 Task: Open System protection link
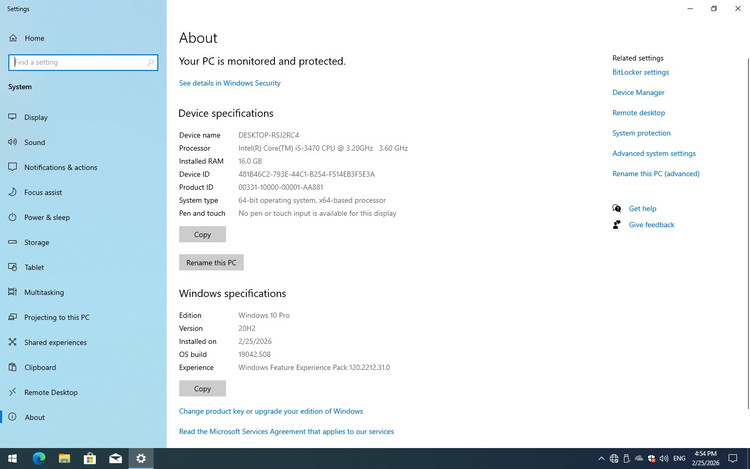[x=641, y=133]
